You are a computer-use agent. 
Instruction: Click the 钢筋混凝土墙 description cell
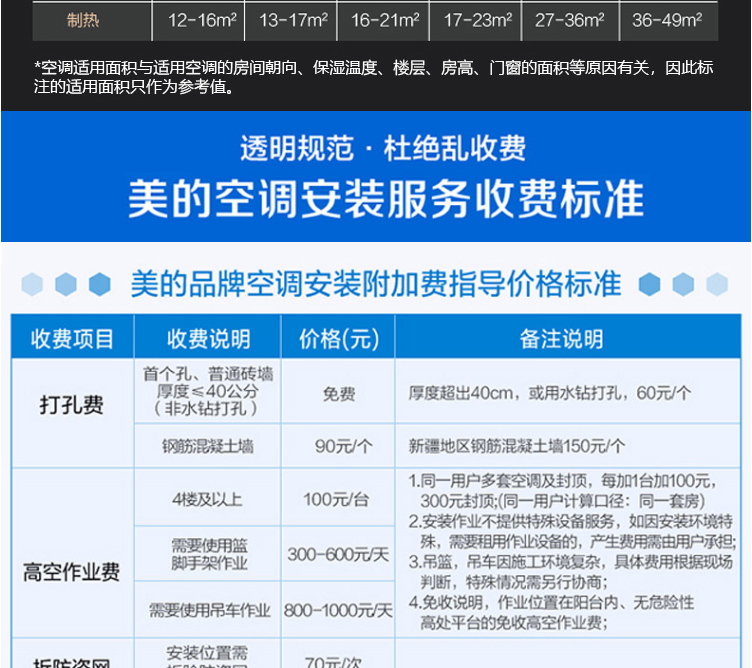click(208, 446)
